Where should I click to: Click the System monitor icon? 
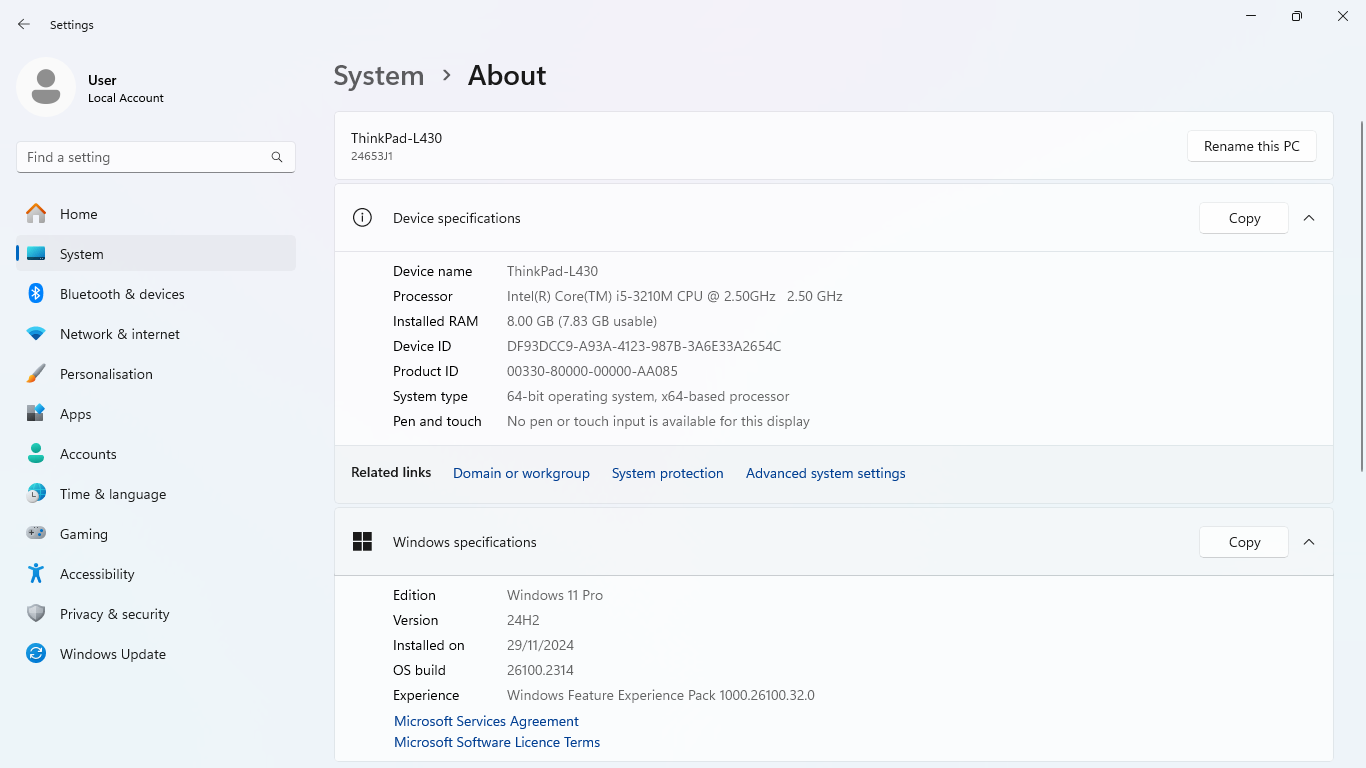[36, 254]
